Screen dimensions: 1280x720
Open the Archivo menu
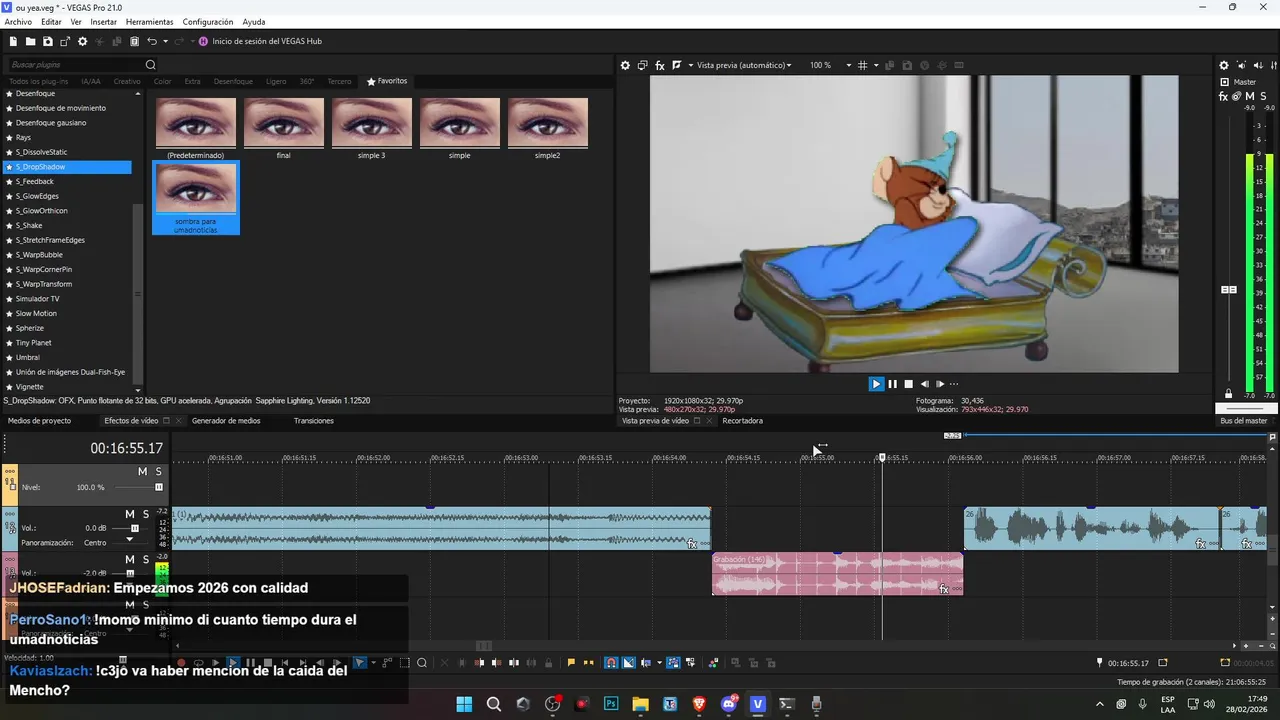coord(18,21)
